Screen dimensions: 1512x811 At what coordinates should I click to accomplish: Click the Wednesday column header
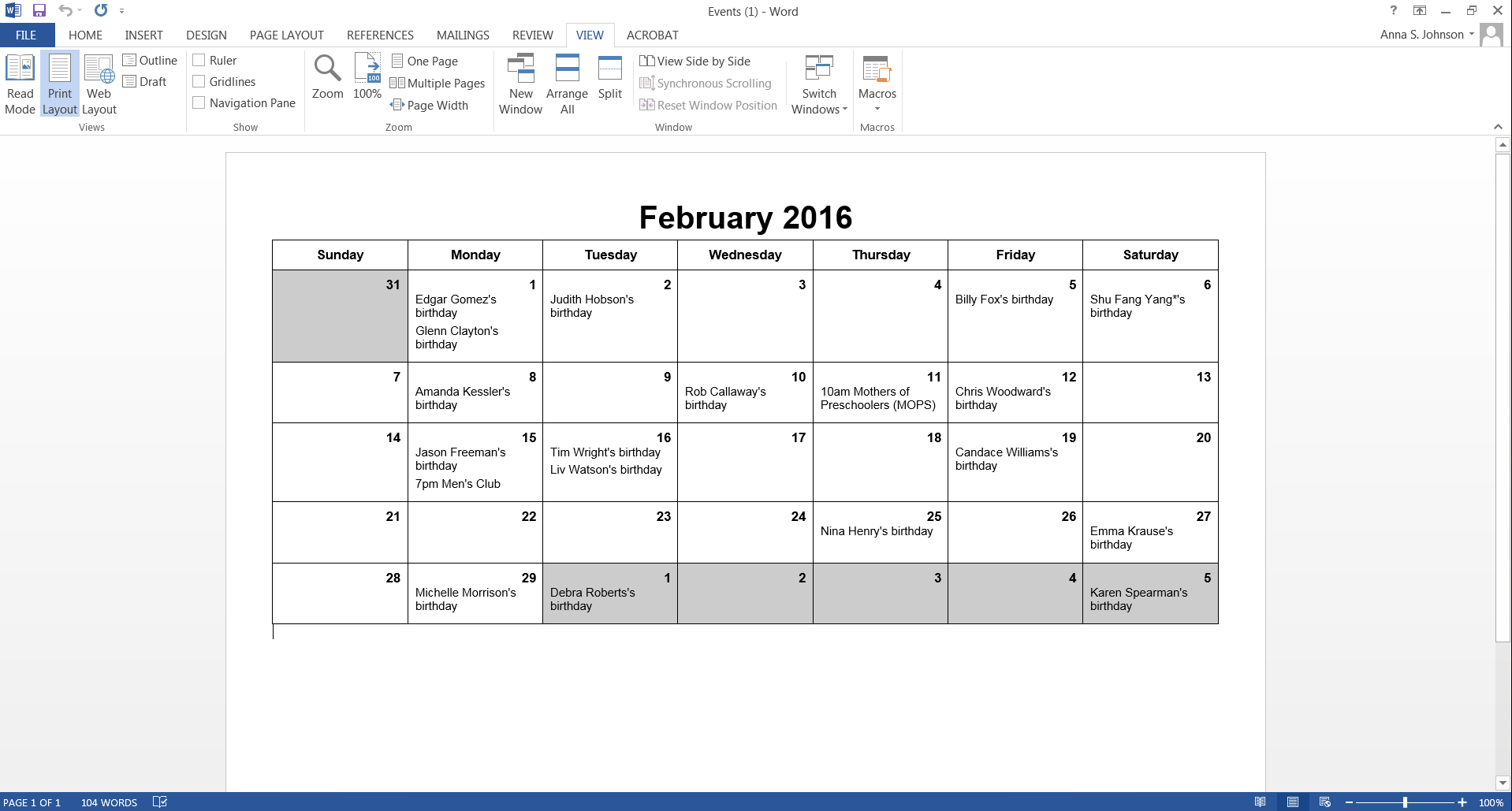pyautogui.click(x=745, y=255)
